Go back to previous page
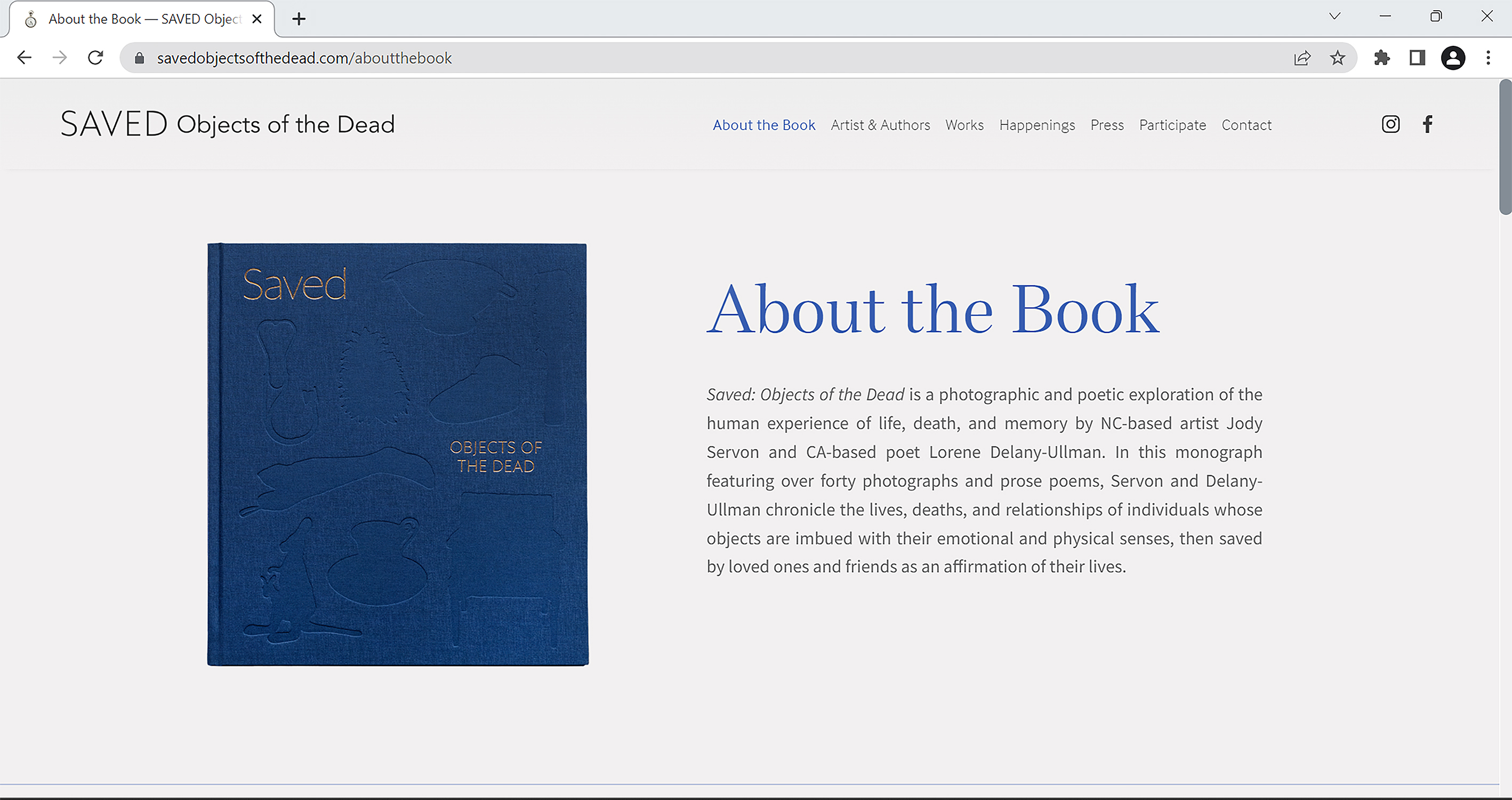Image resolution: width=1512 pixels, height=800 pixels. coord(25,58)
